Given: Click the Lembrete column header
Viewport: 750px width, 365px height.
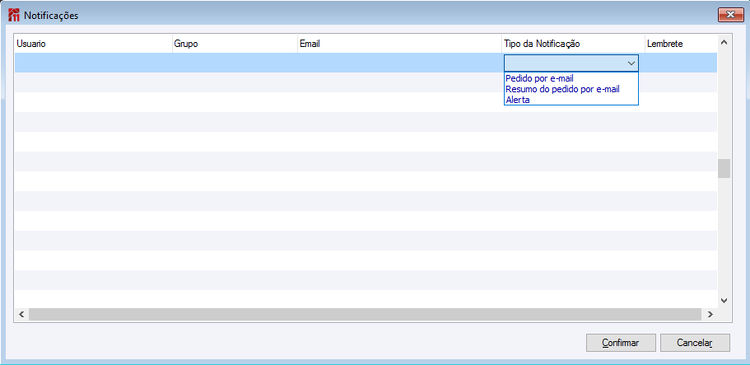Looking at the screenshot, I should (681, 44).
